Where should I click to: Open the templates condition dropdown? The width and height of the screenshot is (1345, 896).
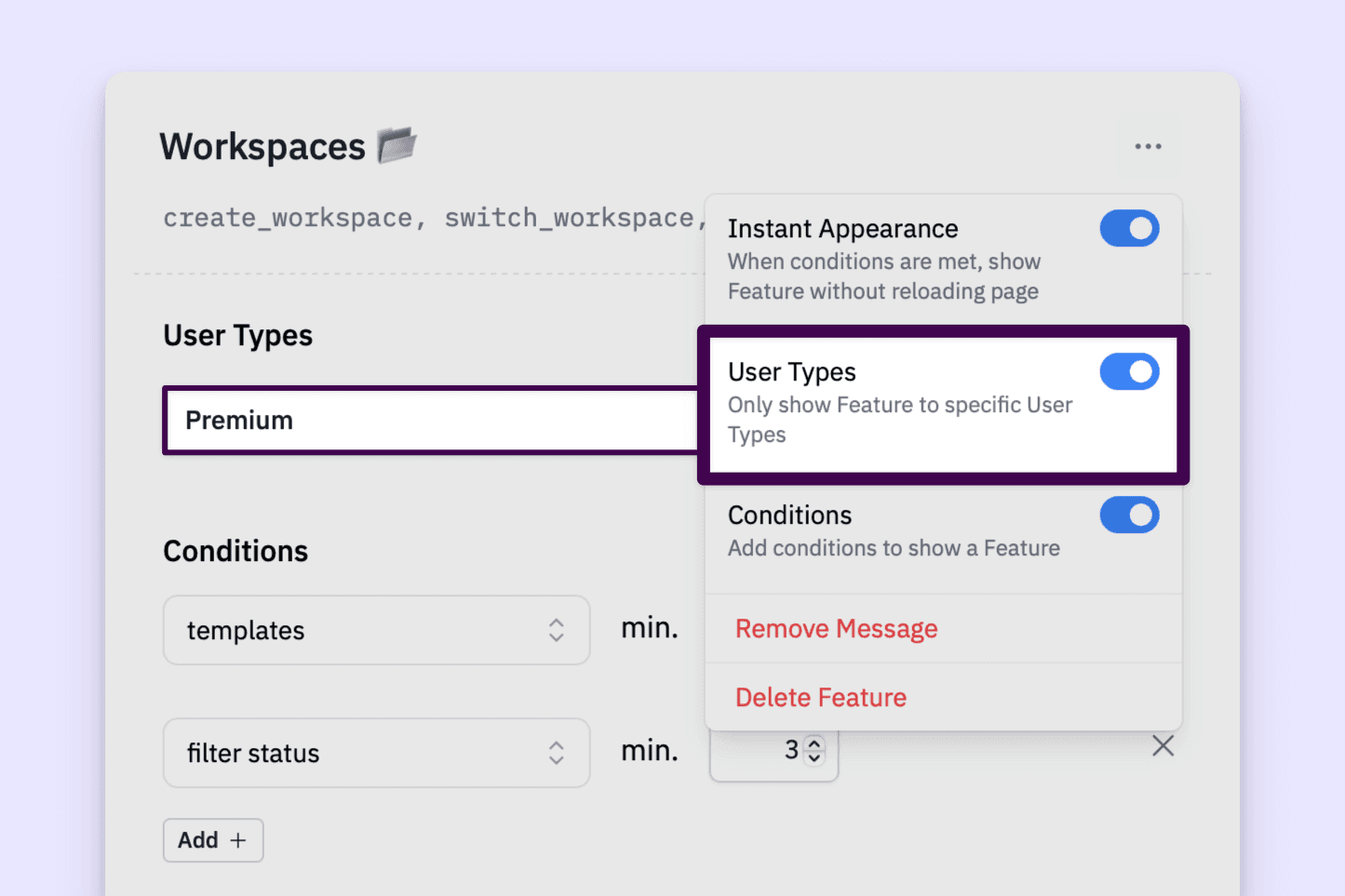pyautogui.click(x=376, y=631)
